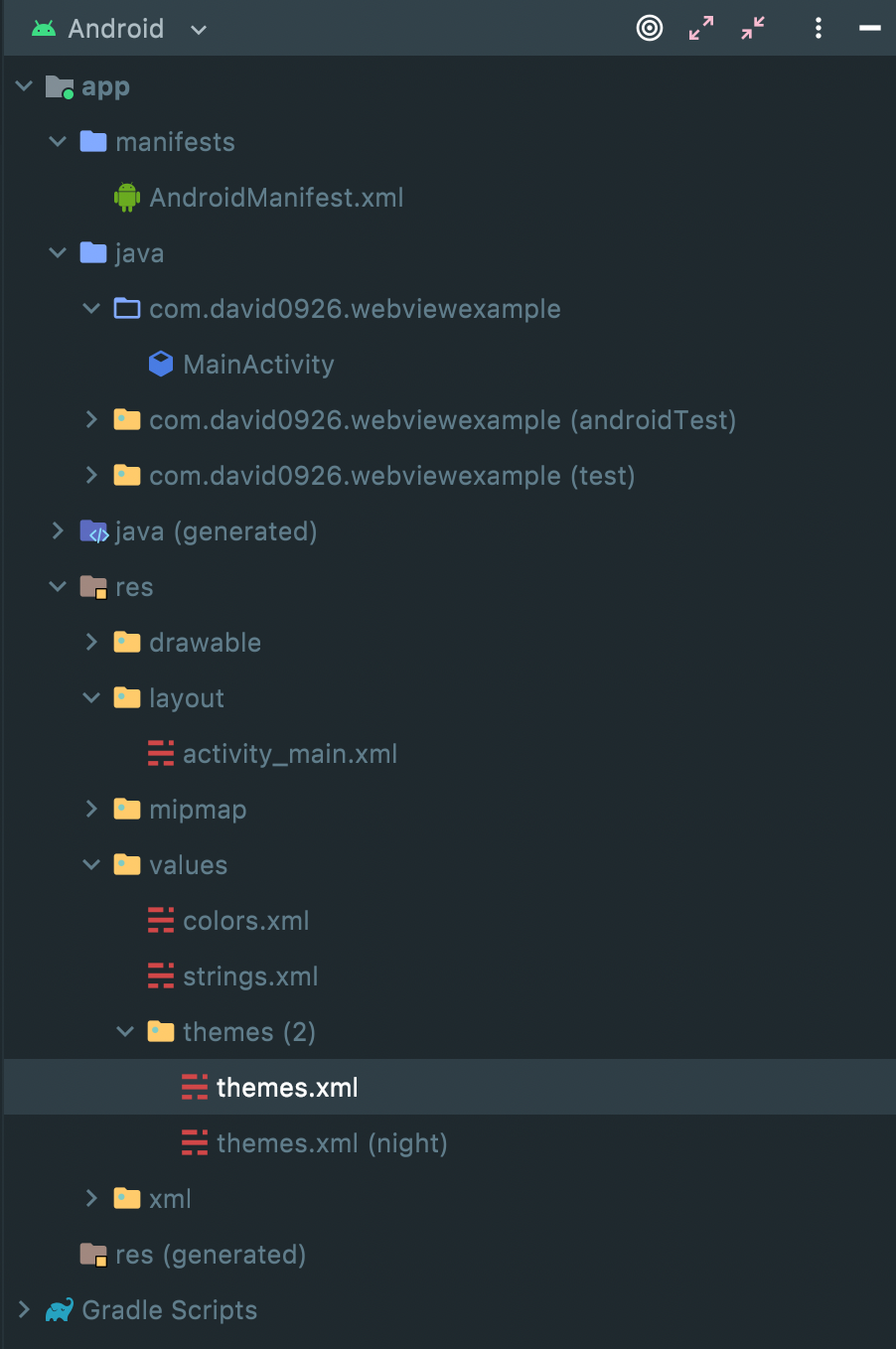Select the MainActivity class icon

click(160, 364)
